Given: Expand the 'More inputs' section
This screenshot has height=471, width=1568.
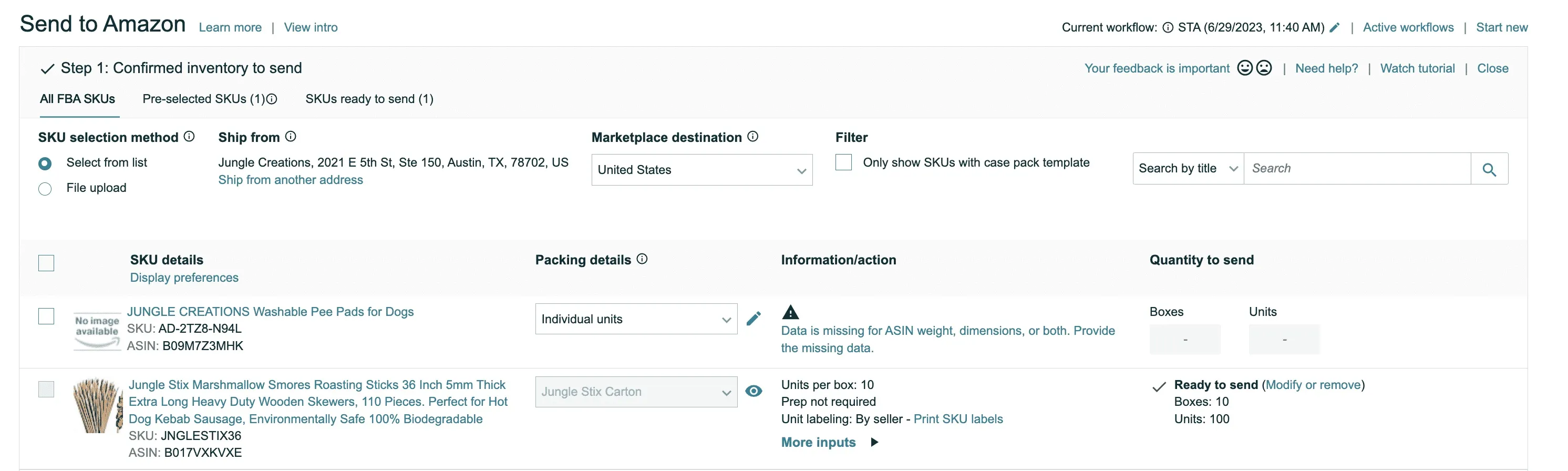Looking at the screenshot, I should click(830, 443).
